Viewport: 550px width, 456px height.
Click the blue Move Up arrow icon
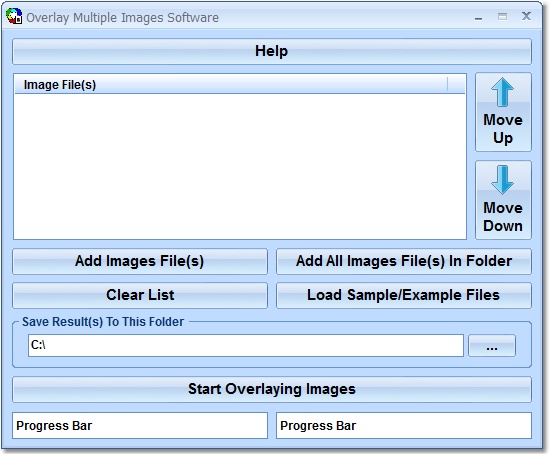pos(502,92)
